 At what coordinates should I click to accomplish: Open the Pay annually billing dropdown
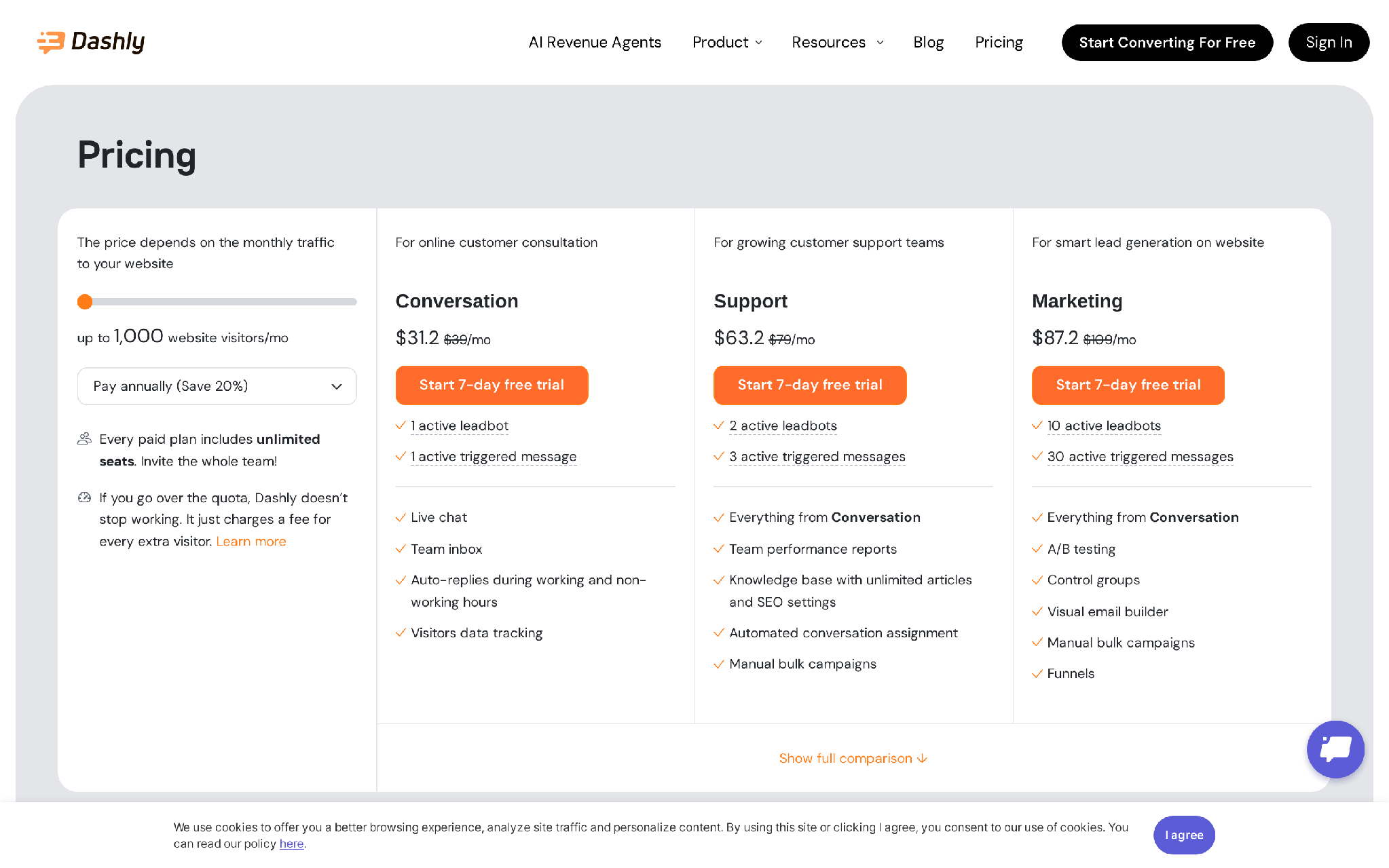217,386
